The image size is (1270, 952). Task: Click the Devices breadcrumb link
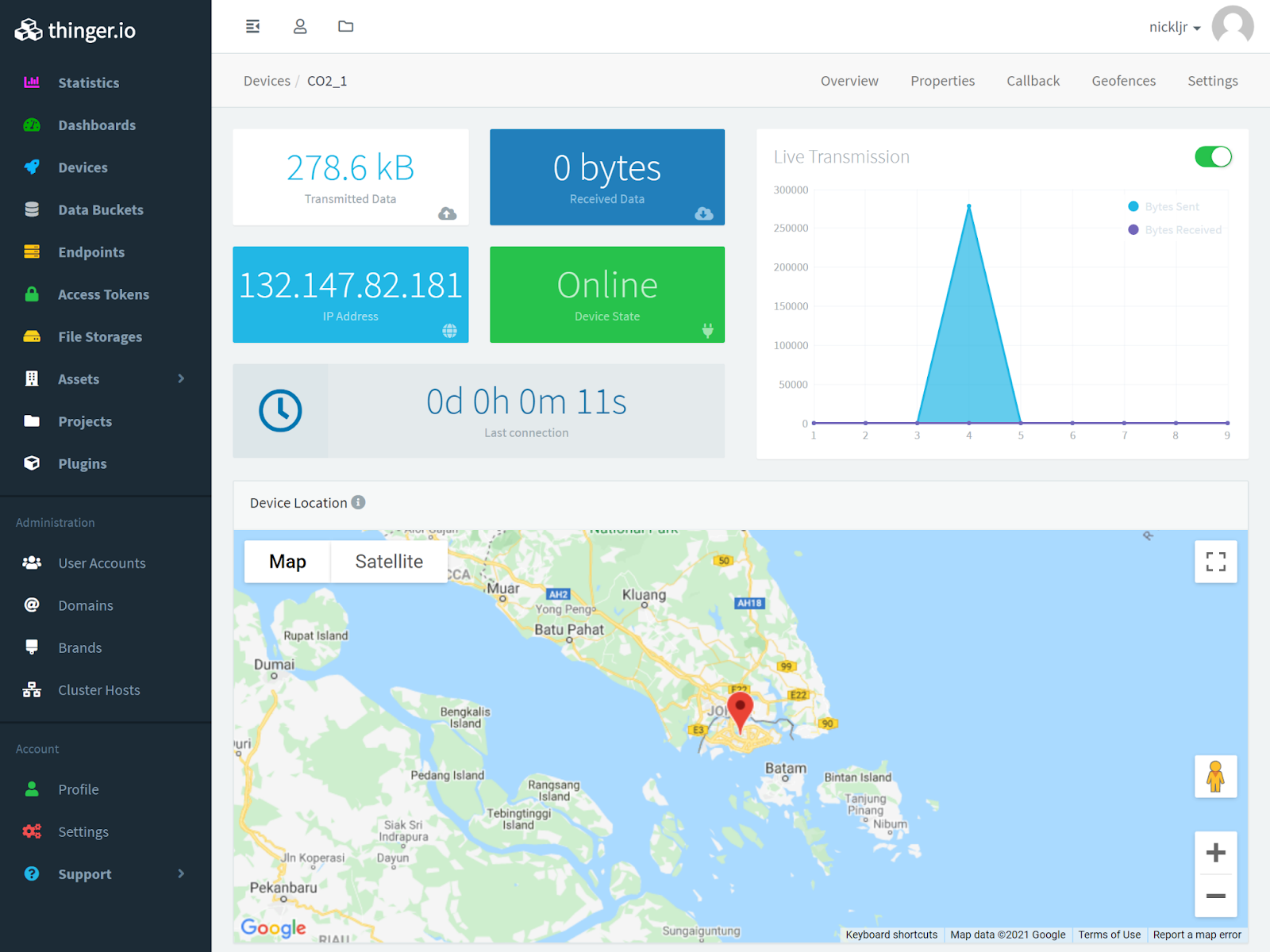pyautogui.click(x=267, y=80)
